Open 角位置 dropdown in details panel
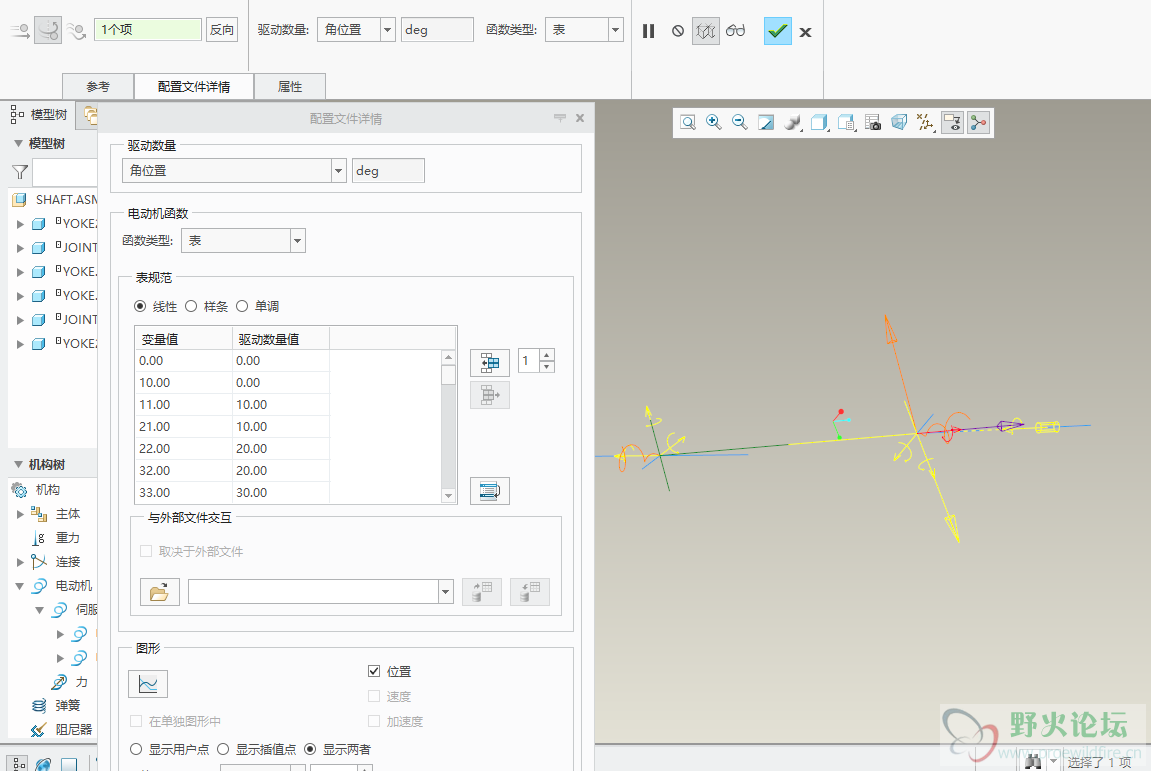 (338, 170)
